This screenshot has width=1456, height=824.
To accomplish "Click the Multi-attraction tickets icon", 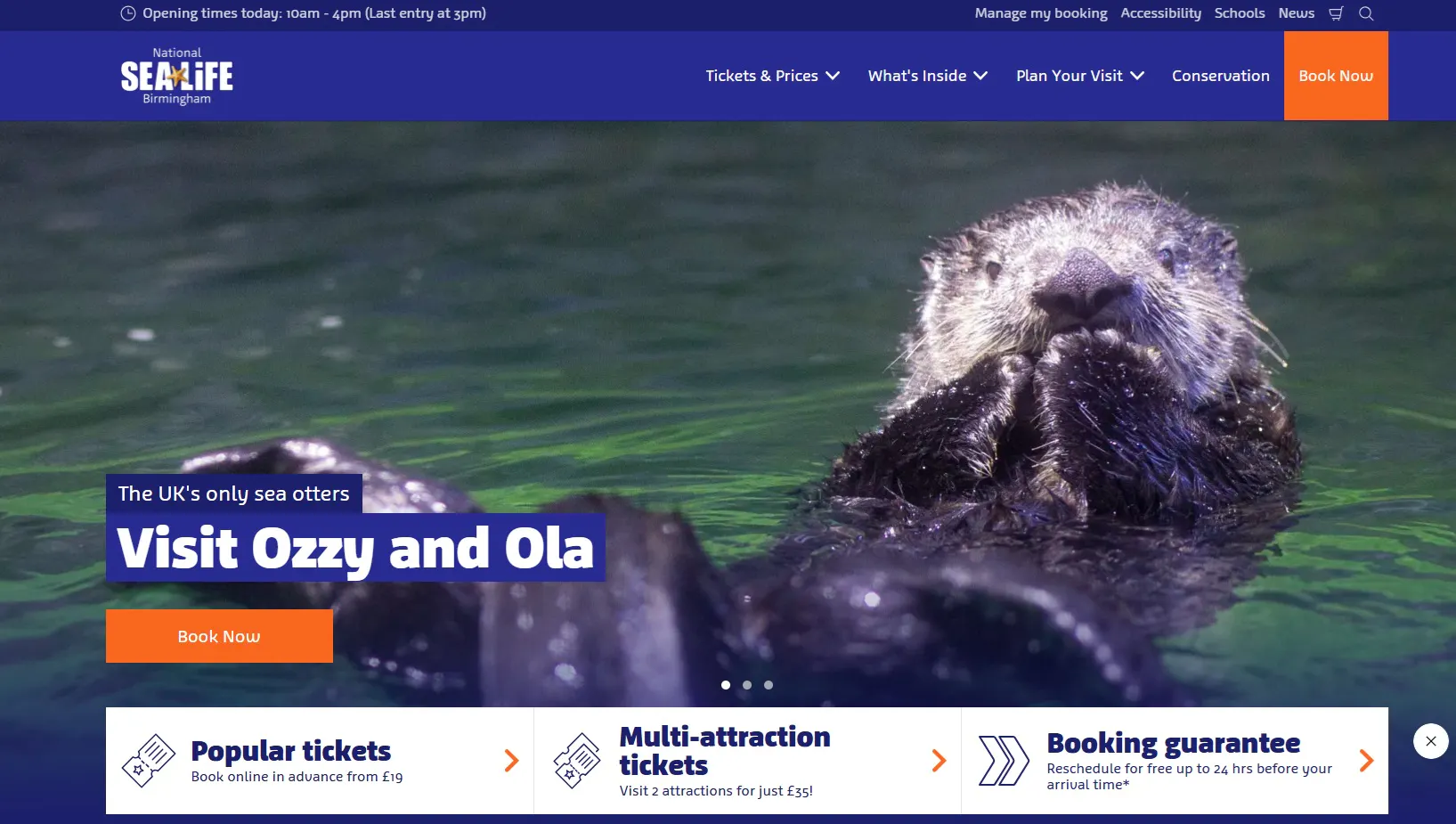I will coord(577,761).
